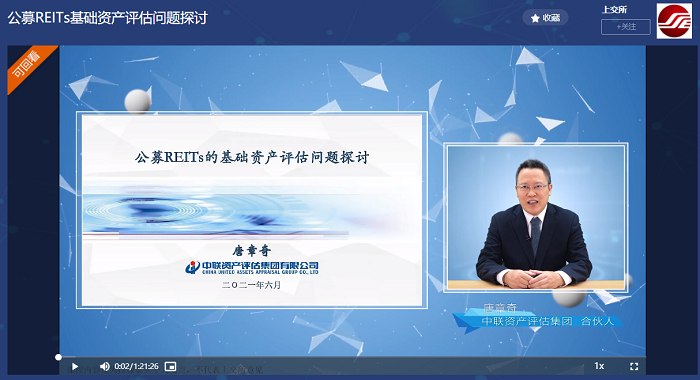Image resolution: width=700 pixels, height=380 pixels.
Task: Click the 中联资产评估集团有限公司 company logo
Action: coord(252,267)
